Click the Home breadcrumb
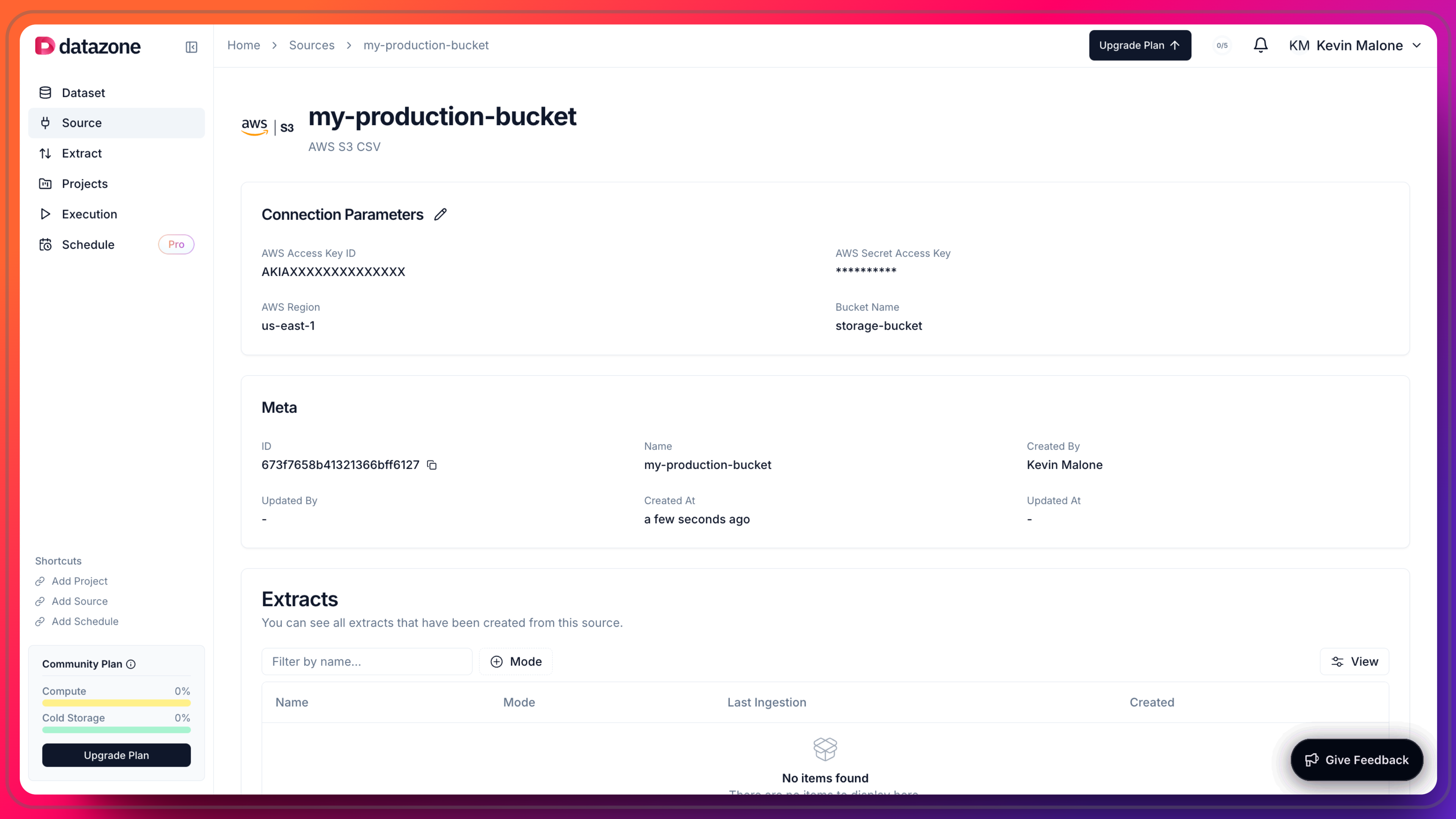Screen dimensions: 1456x819 pos(243,45)
